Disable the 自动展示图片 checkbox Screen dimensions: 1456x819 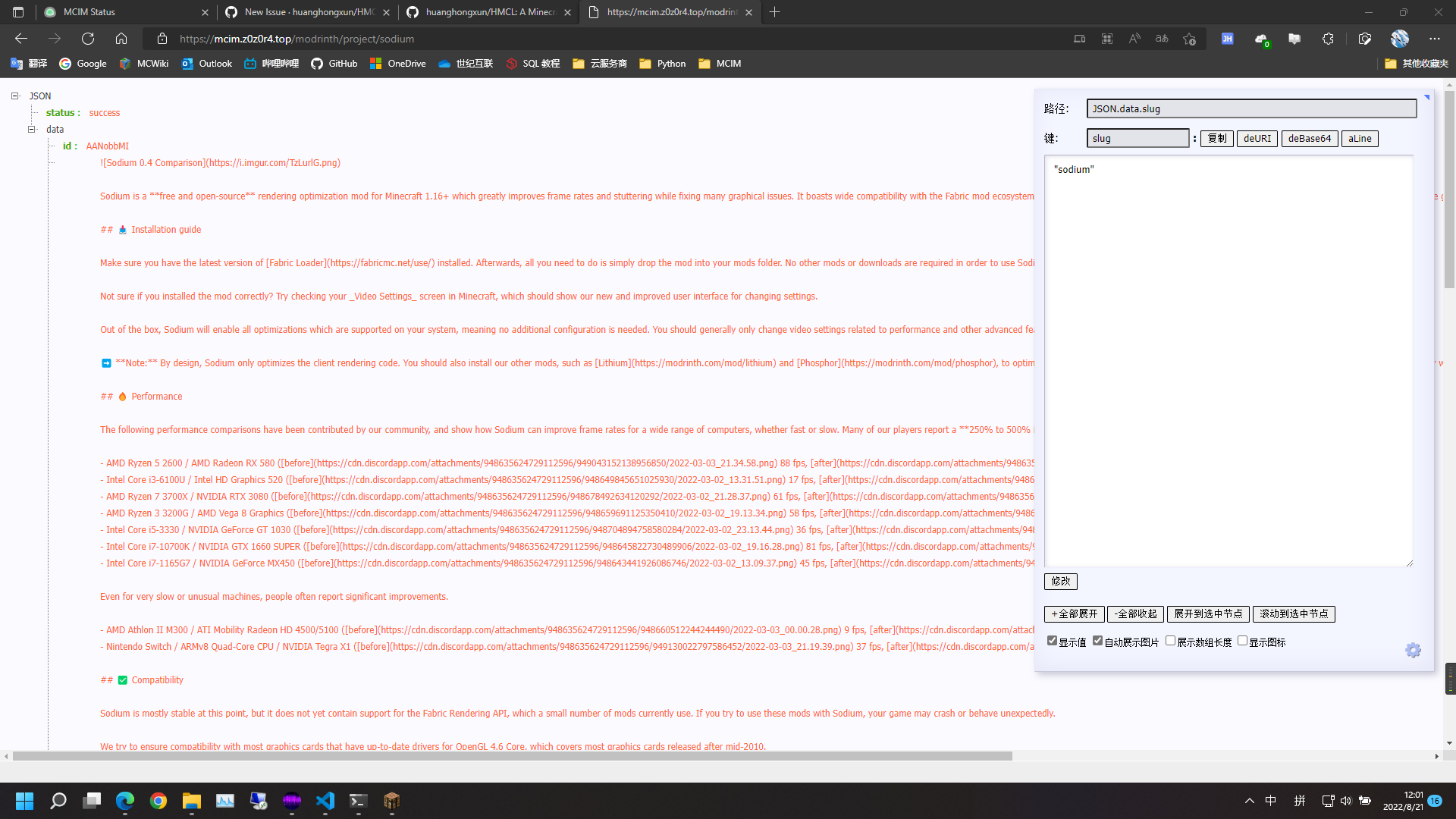(1097, 641)
